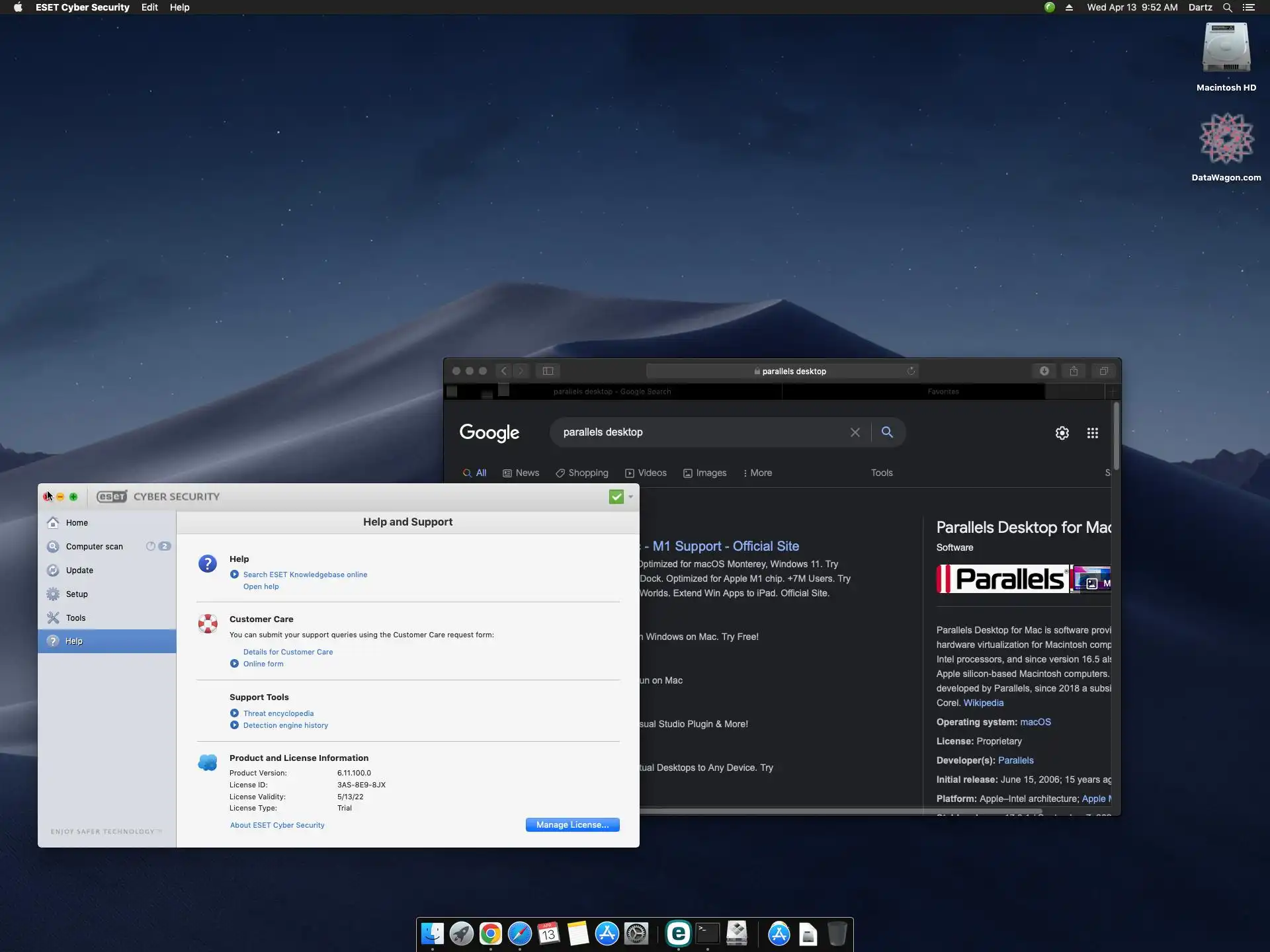Open the Edit menu in menu bar
1270x952 pixels.
(149, 7)
